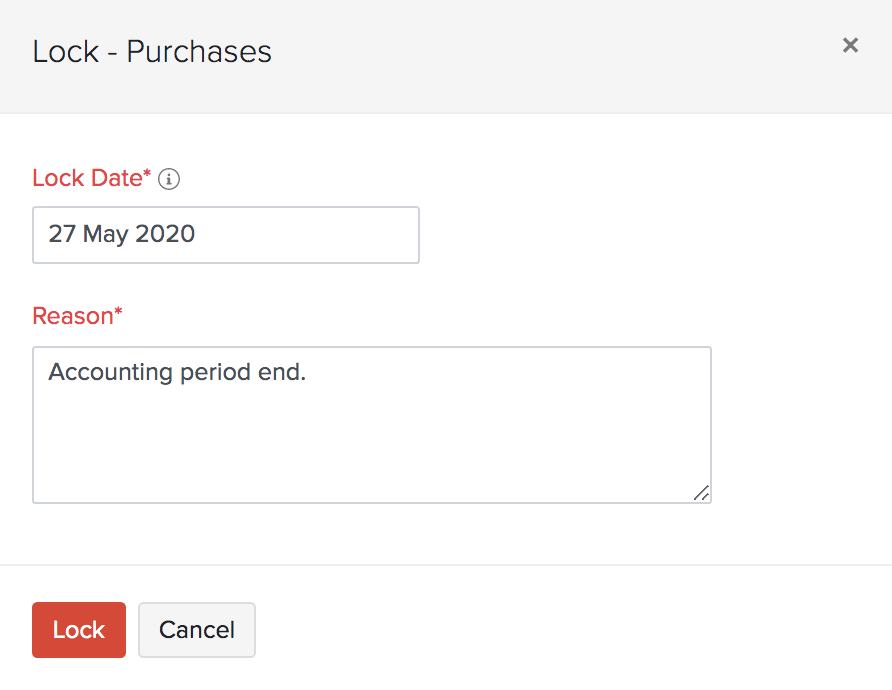
Task: Click the 'Lock - Purchases' dialog title
Action: [x=152, y=51]
